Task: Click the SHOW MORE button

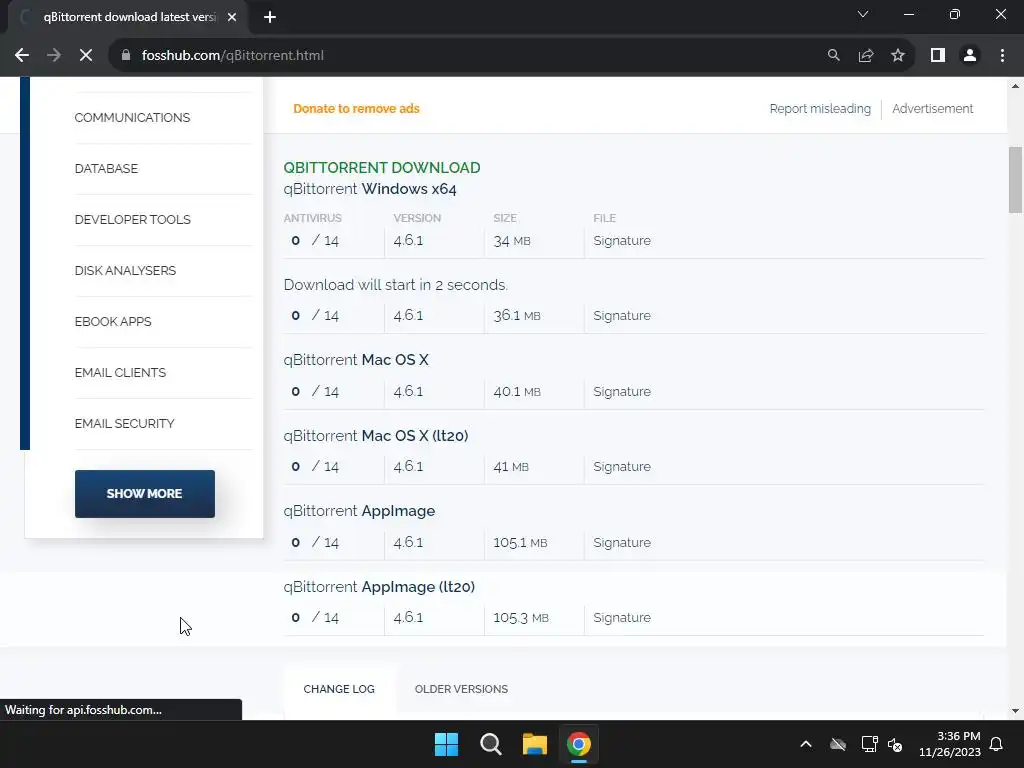Action: [x=144, y=494]
